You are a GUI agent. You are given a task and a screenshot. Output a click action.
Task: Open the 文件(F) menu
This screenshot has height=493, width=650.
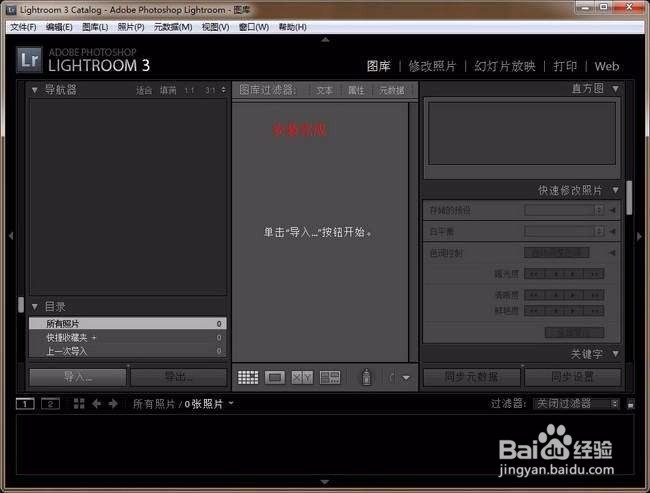click(x=23, y=27)
